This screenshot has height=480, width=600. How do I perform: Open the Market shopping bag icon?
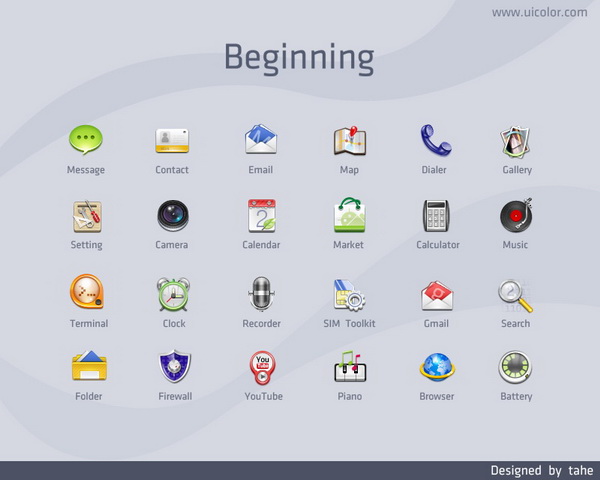pyautogui.click(x=349, y=215)
